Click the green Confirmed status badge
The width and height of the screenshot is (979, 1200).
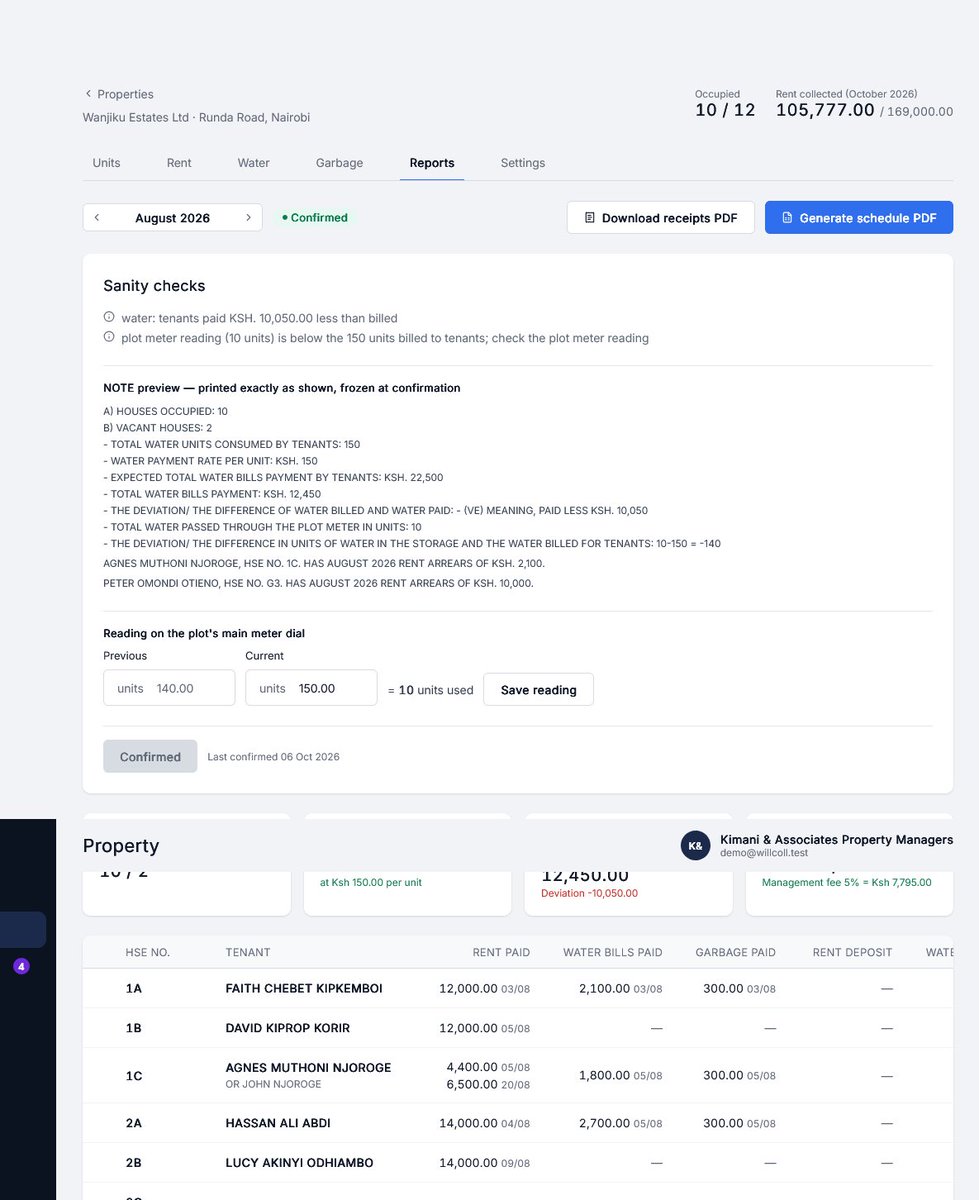pyautogui.click(x=315, y=218)
